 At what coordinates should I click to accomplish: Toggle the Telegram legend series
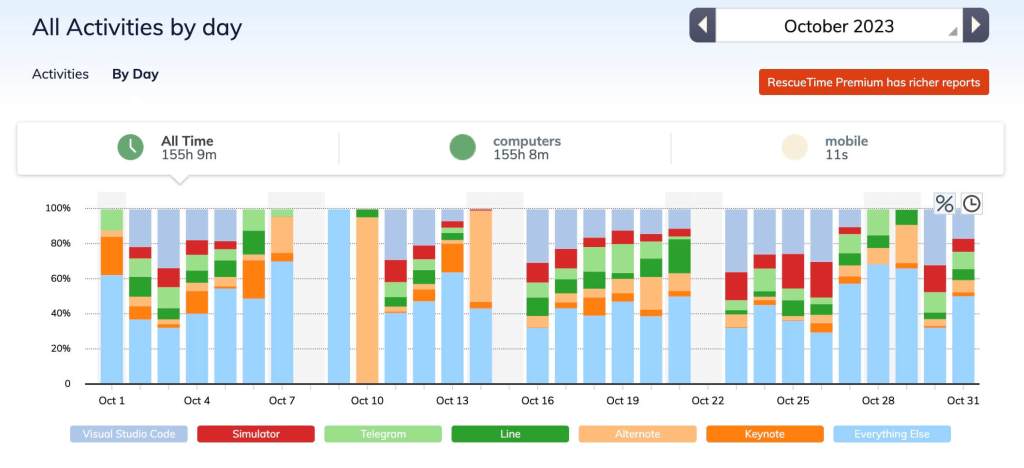click(x=383, y=434)
